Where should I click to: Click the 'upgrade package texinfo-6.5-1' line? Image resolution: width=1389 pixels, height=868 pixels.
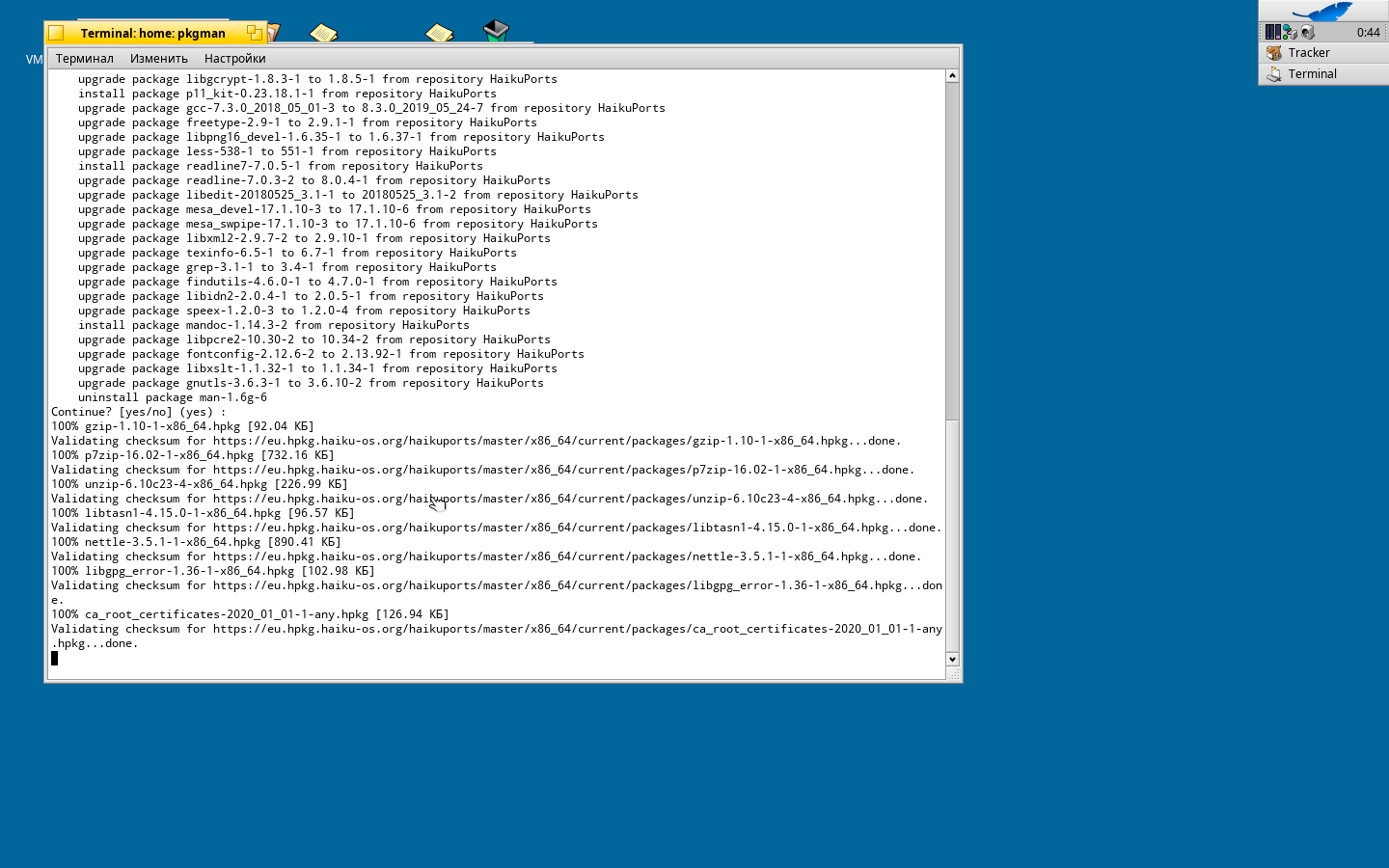pos(297,253)
